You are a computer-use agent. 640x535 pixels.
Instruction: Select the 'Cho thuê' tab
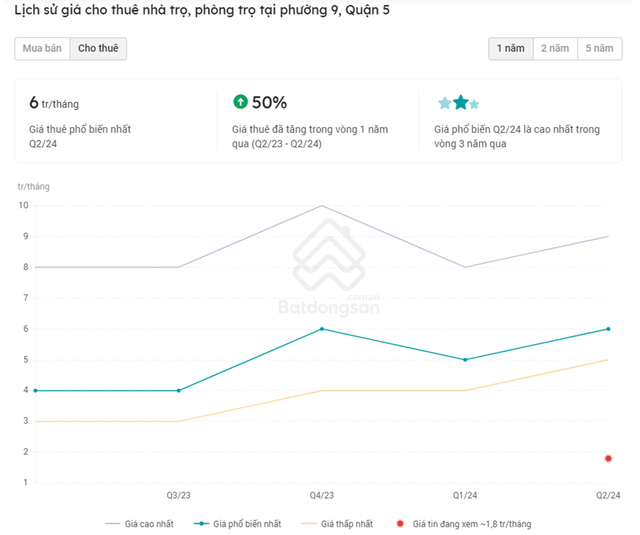pyautogui.click(x=98, y=48)
